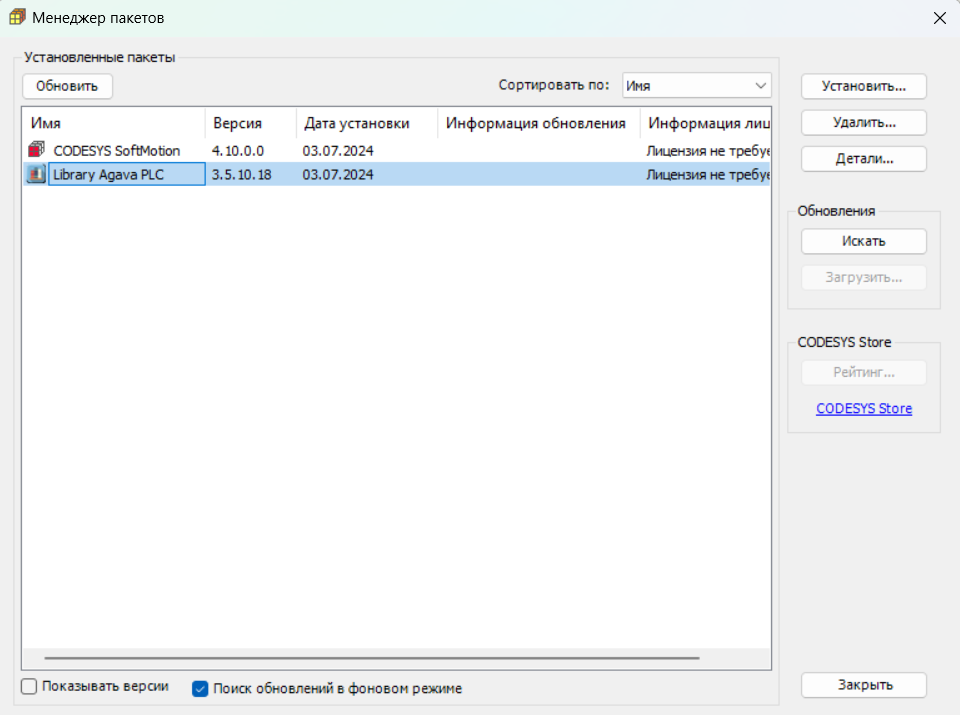960x715 pixels.
Task: Click the Установить... button
Action: click(863, 86)
